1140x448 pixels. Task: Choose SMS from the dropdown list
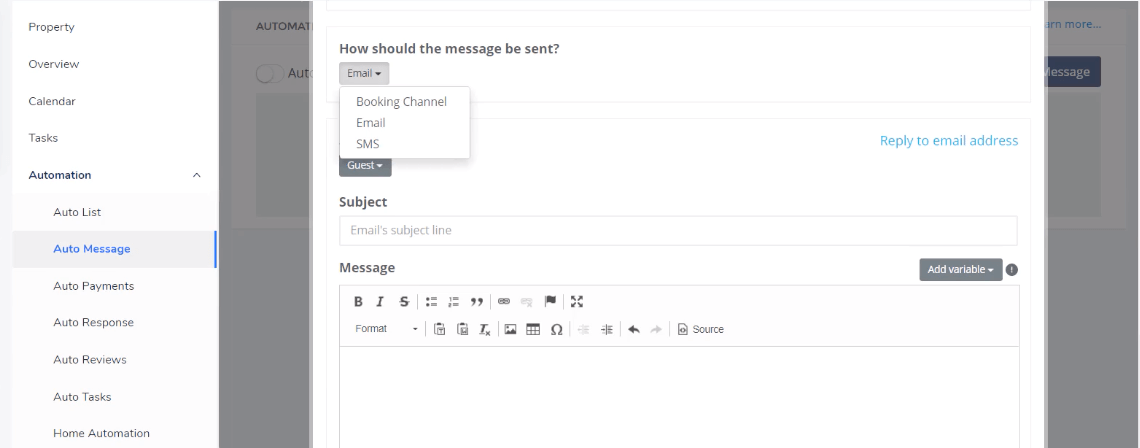tap(368, 144)
